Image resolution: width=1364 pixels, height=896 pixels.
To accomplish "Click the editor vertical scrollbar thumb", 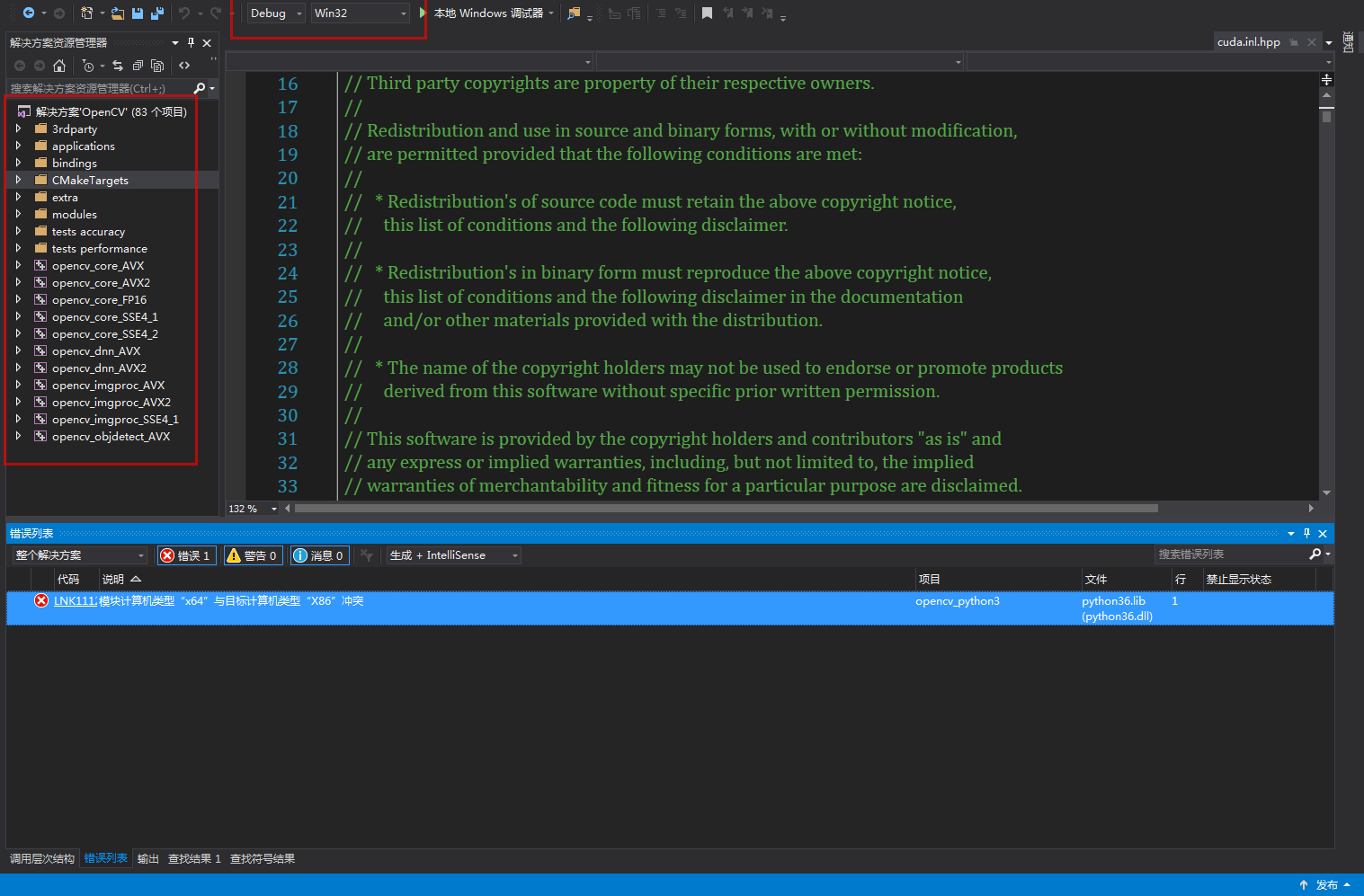I will coord(1326,116).
